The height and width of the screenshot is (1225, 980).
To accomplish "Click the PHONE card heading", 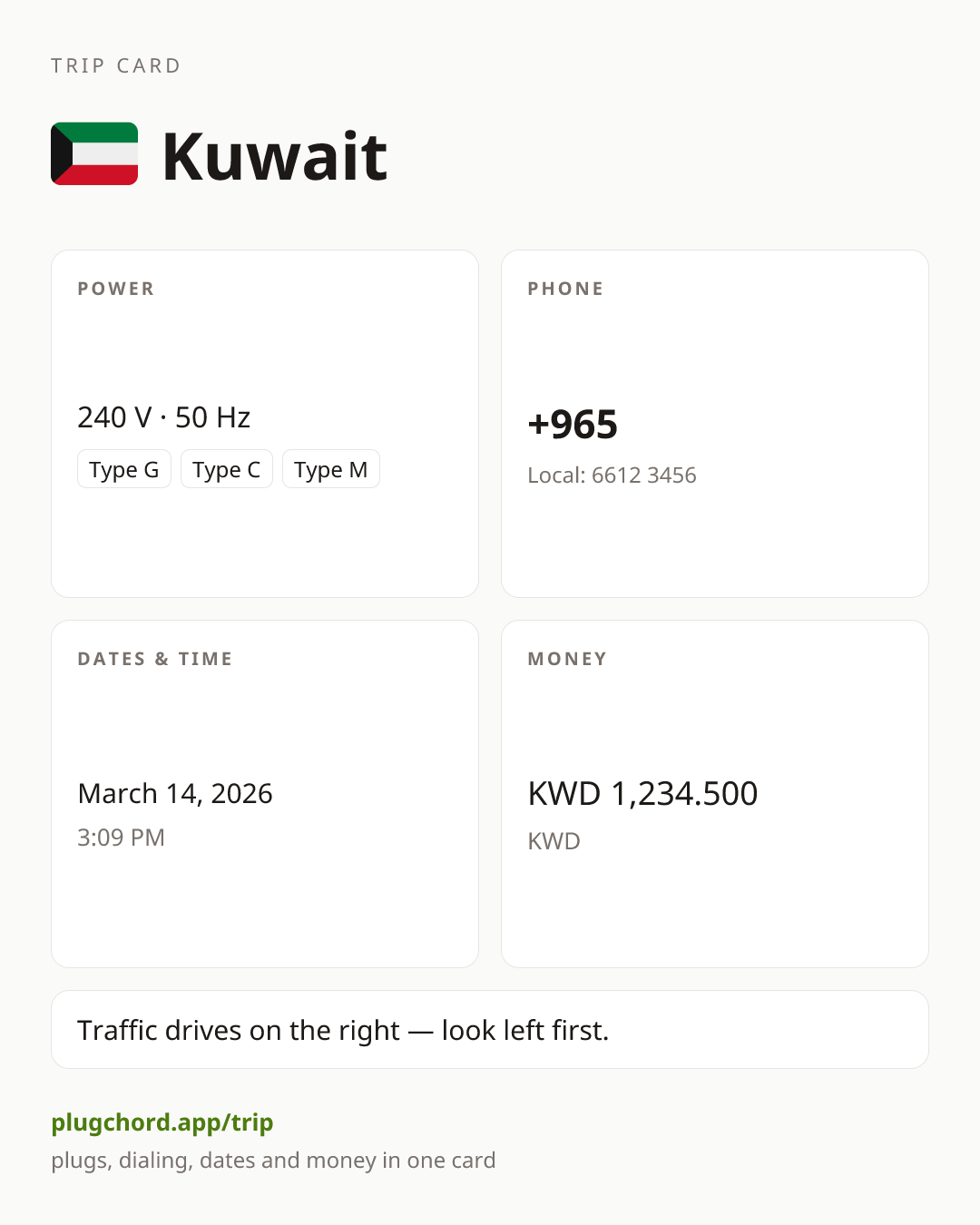I will coord(566,289).
